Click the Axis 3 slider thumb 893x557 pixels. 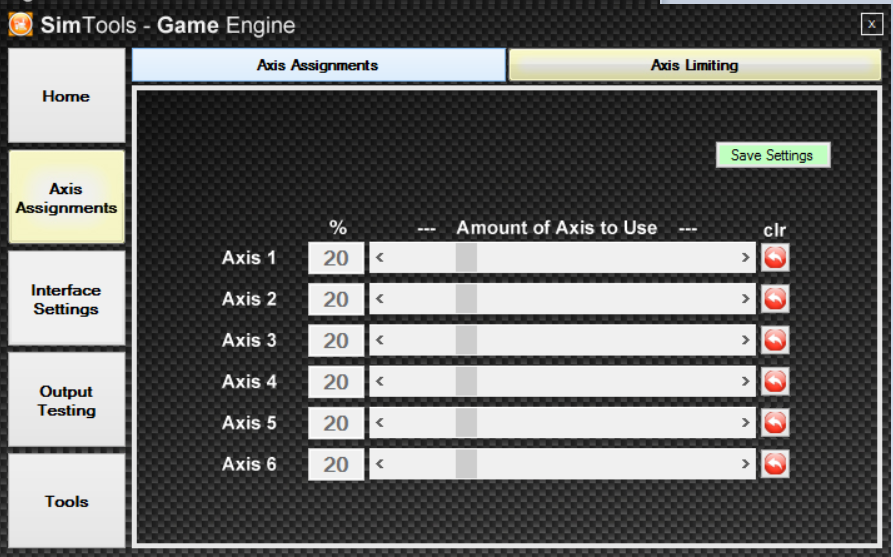466,340
